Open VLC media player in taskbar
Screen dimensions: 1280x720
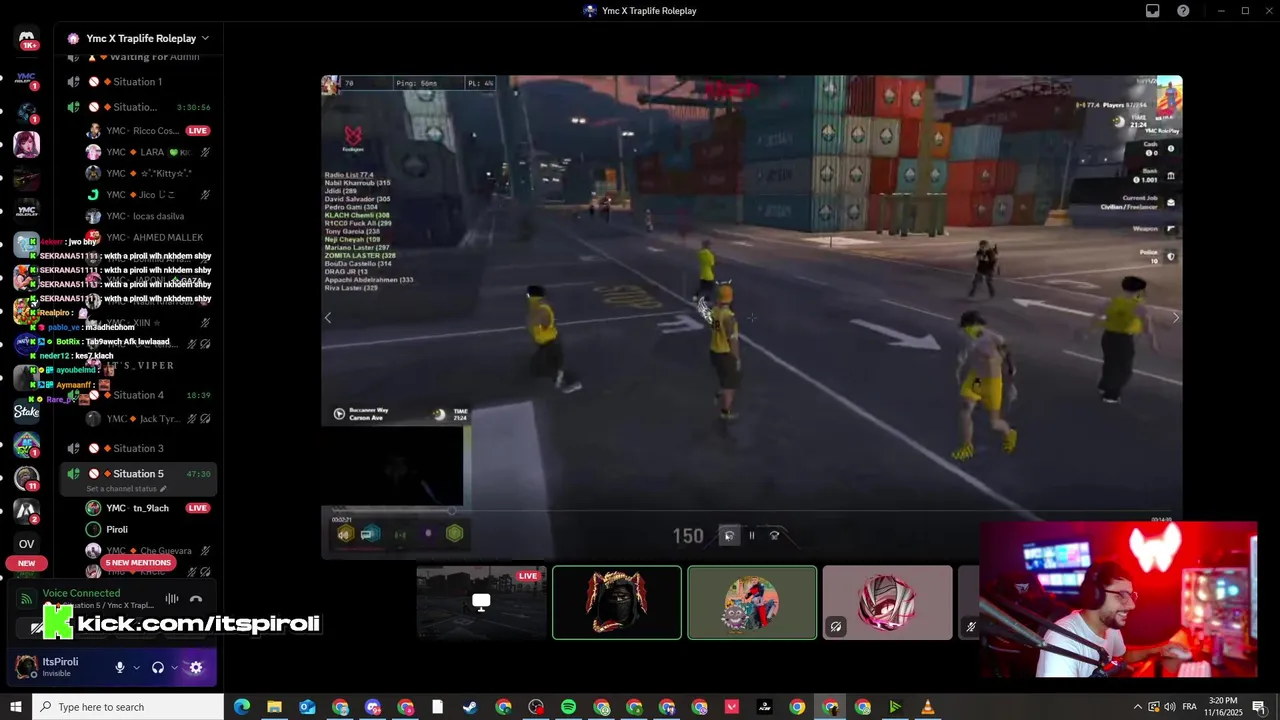click(x=928, y=707)
